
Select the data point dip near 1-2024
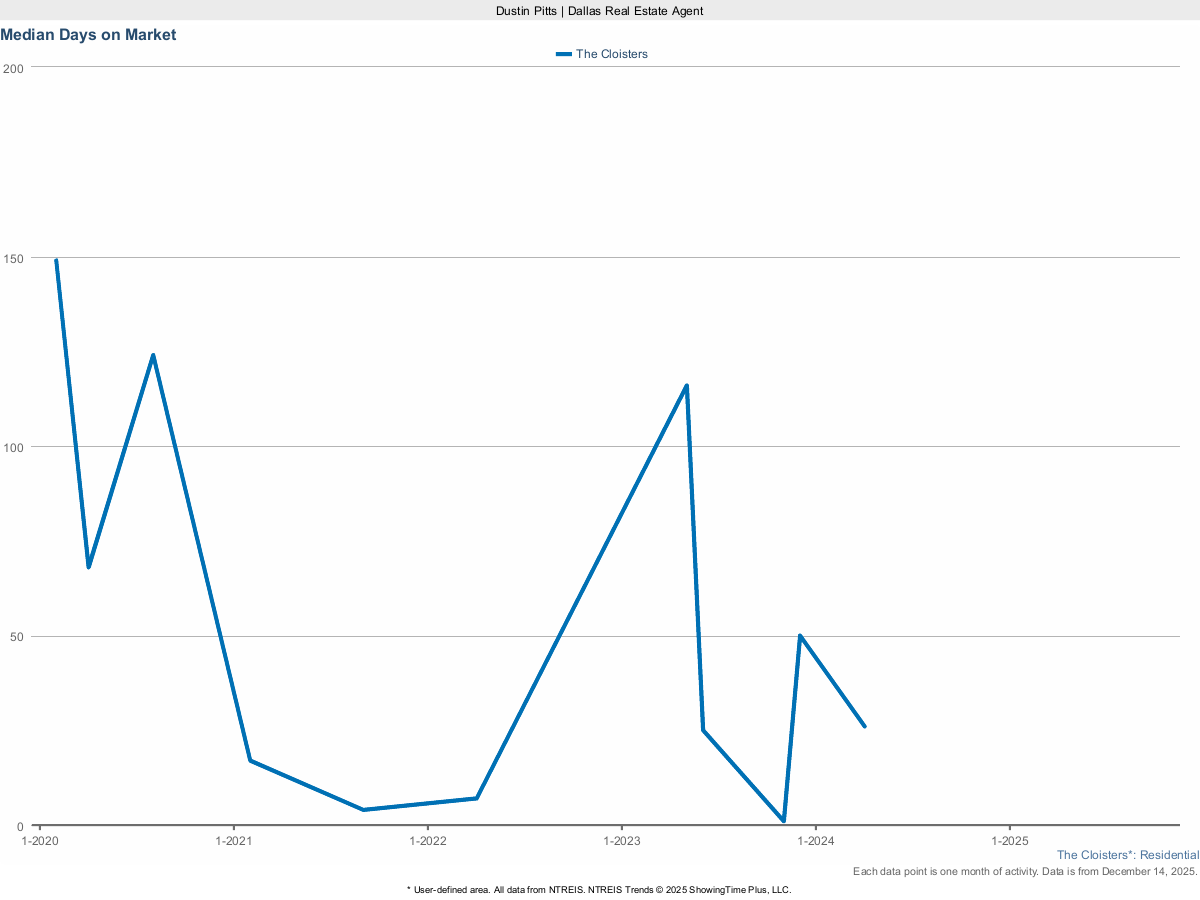[782, 820]
